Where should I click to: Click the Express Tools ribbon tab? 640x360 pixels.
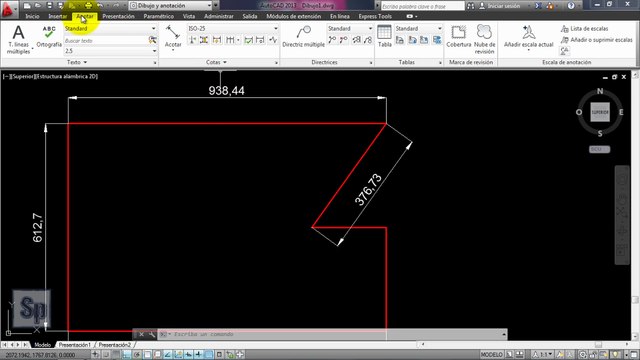(375, 16)
